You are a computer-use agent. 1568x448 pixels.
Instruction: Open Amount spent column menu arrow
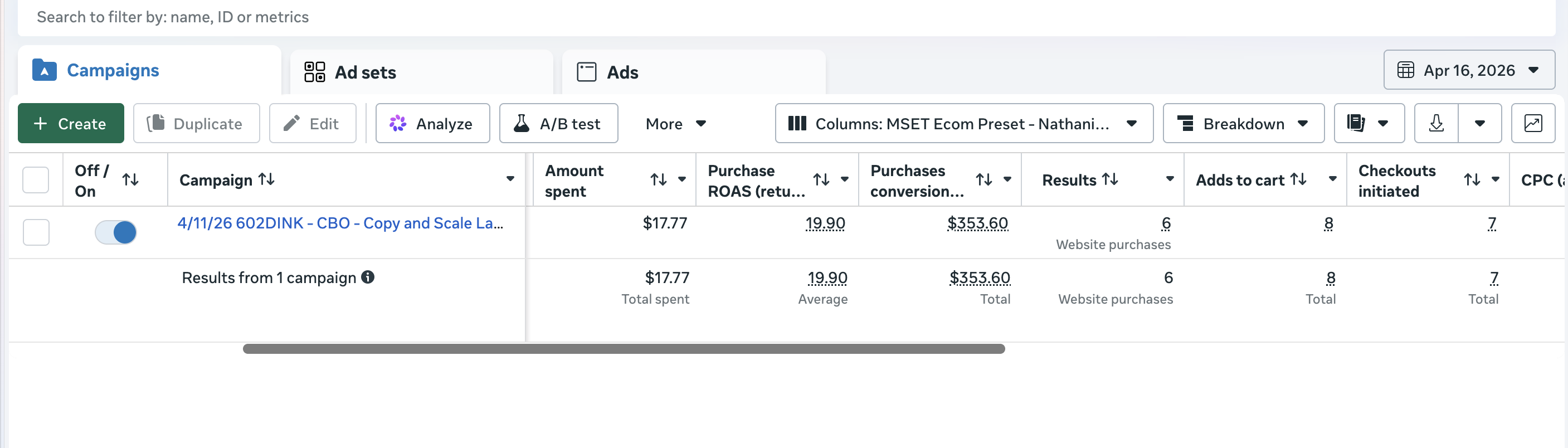tap(681, 179)
